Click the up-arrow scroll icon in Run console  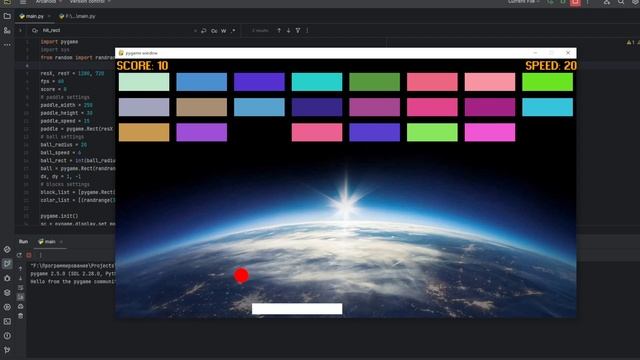coord(20,269)
